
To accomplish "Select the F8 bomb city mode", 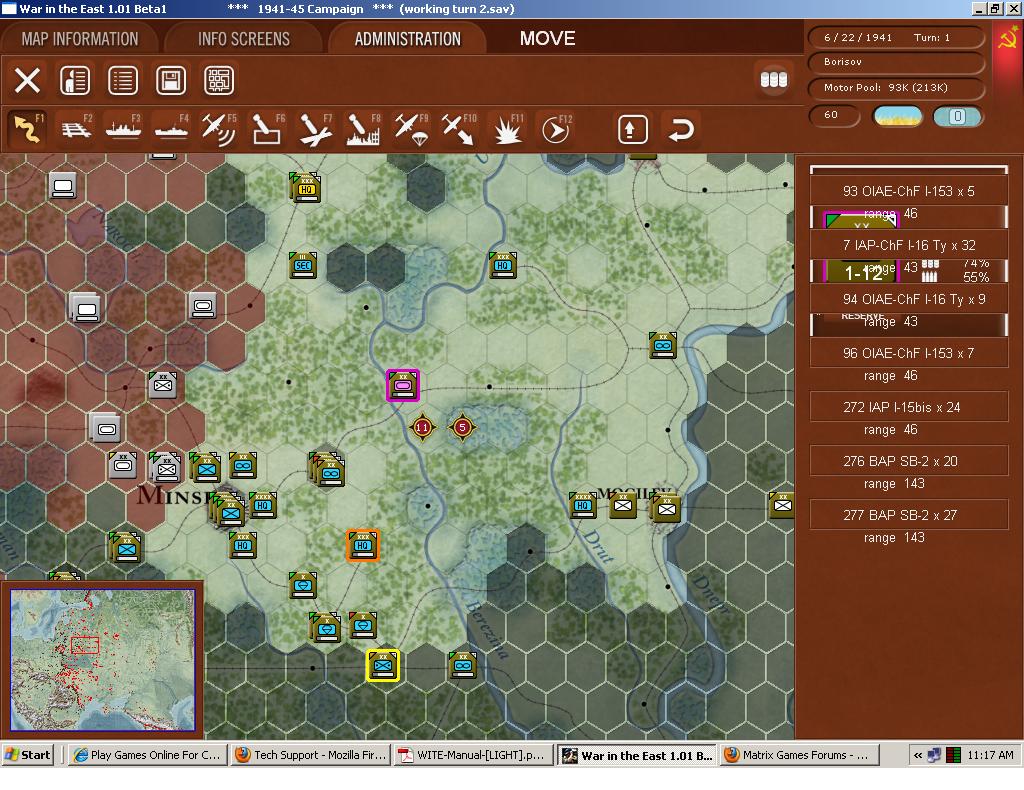I will [x=363, y=129].
